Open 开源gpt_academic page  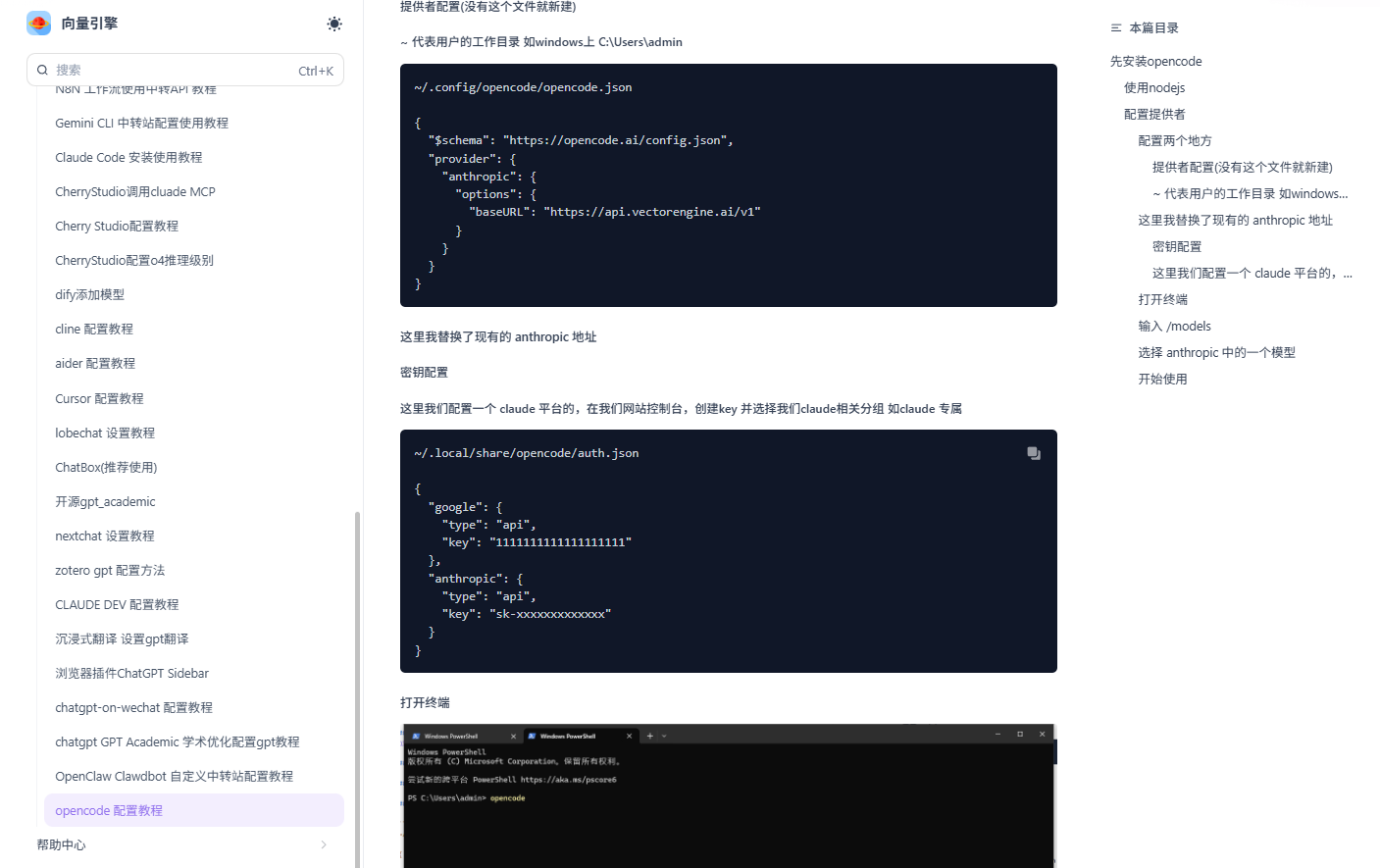[105, 501]
